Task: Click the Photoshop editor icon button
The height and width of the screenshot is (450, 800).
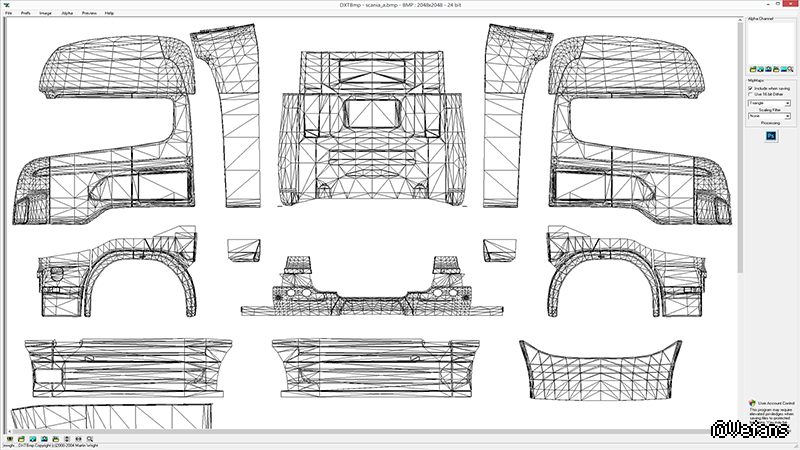Action: pos(770,135)
